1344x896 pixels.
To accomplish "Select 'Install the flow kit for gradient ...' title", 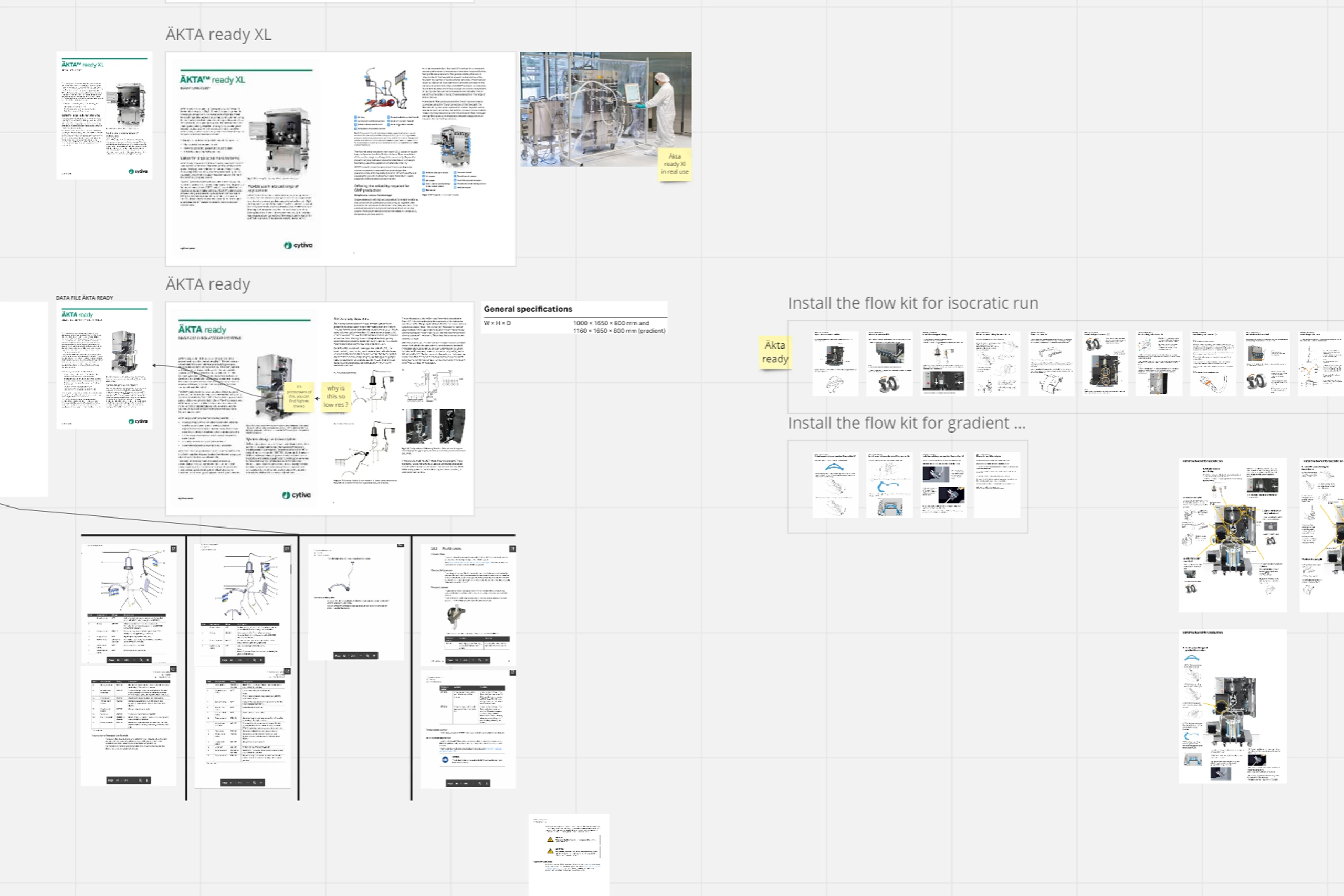I will 906,423.
